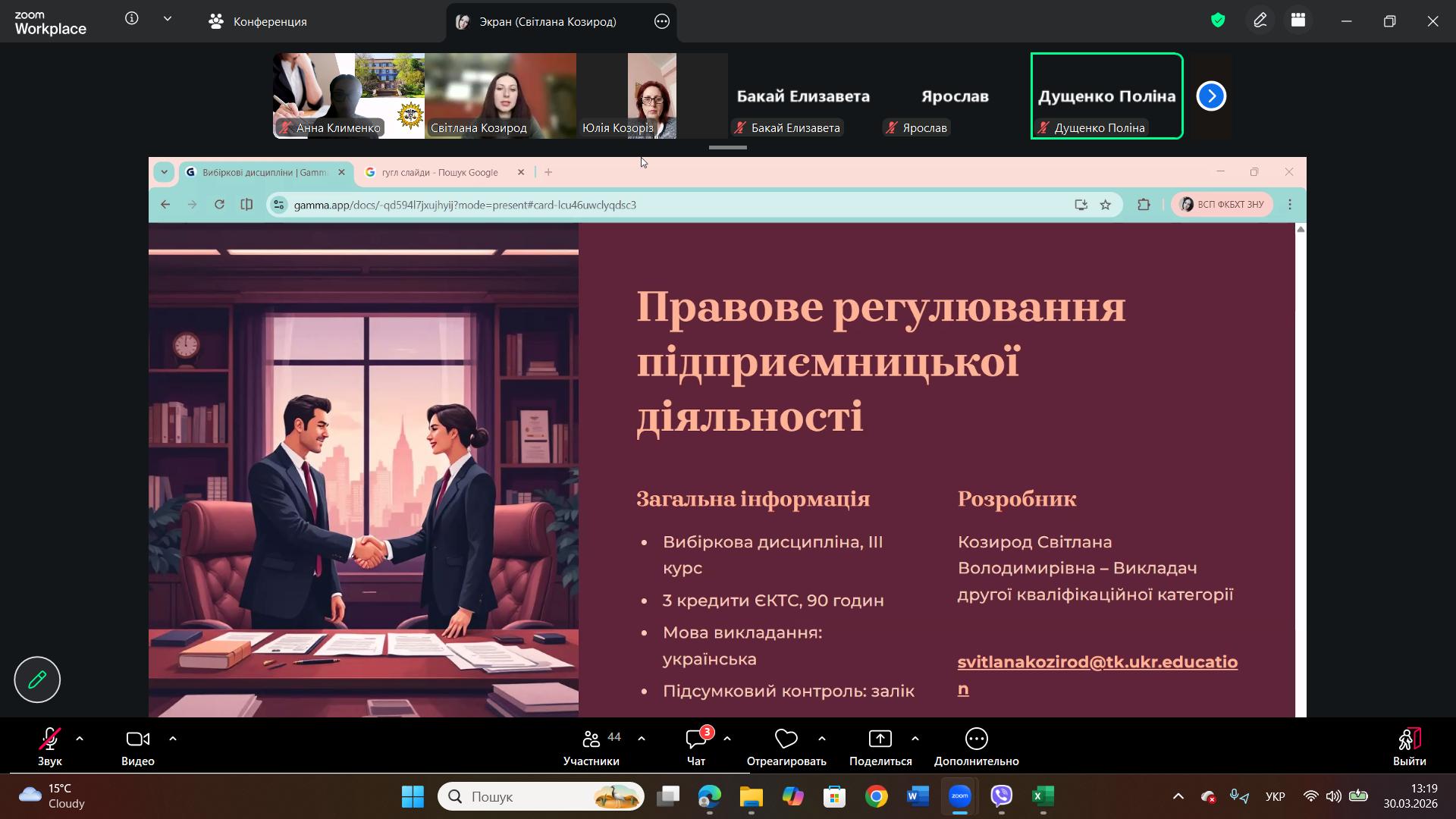Image resolution: width=1456 pixels, height=819 pixels.
Task: Select Дущенко Поліна participant thumbnail
Action: (x=1106, y=96)
